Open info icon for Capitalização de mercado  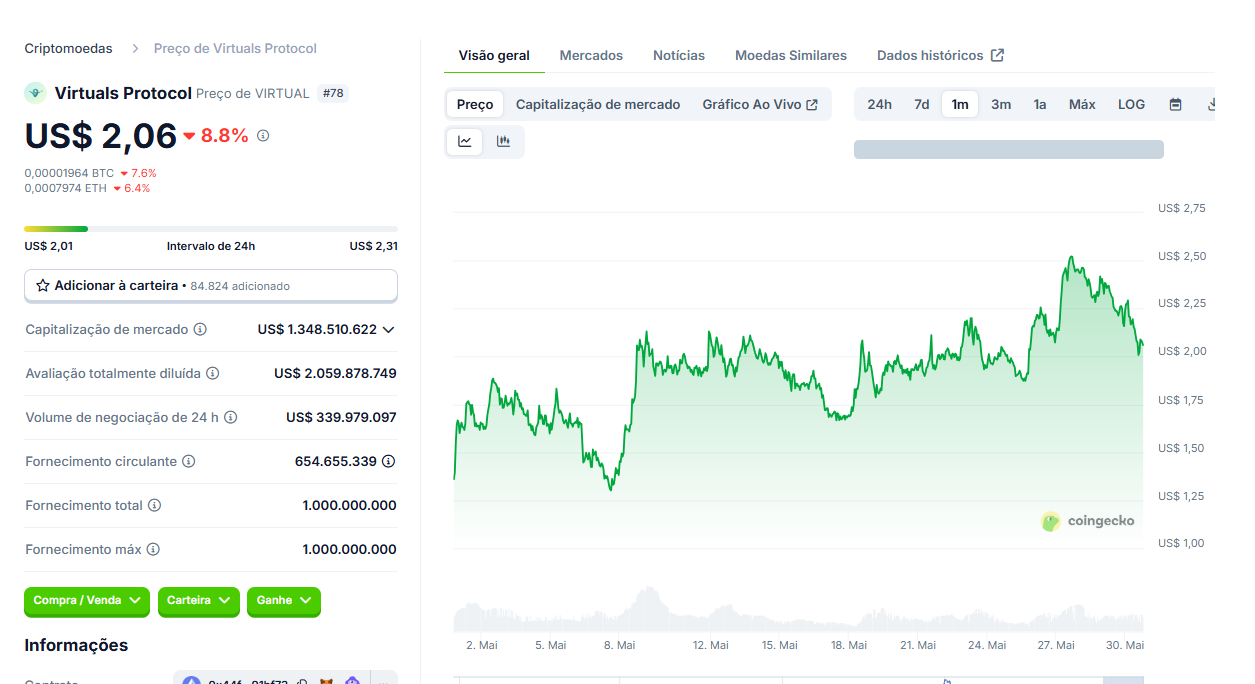click(200, 329)
